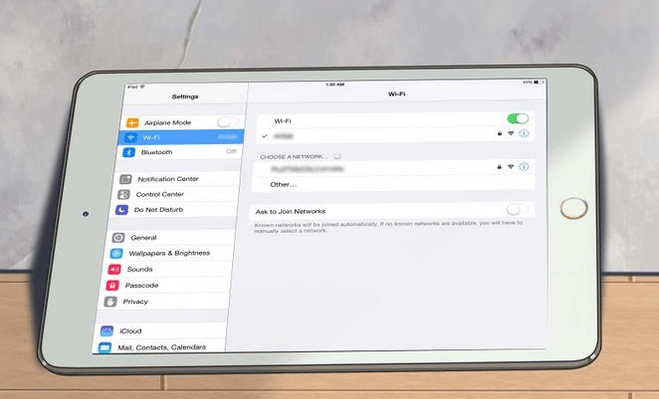Tap the status bar clock
The image size is (659, 399).
click(335, 85)
